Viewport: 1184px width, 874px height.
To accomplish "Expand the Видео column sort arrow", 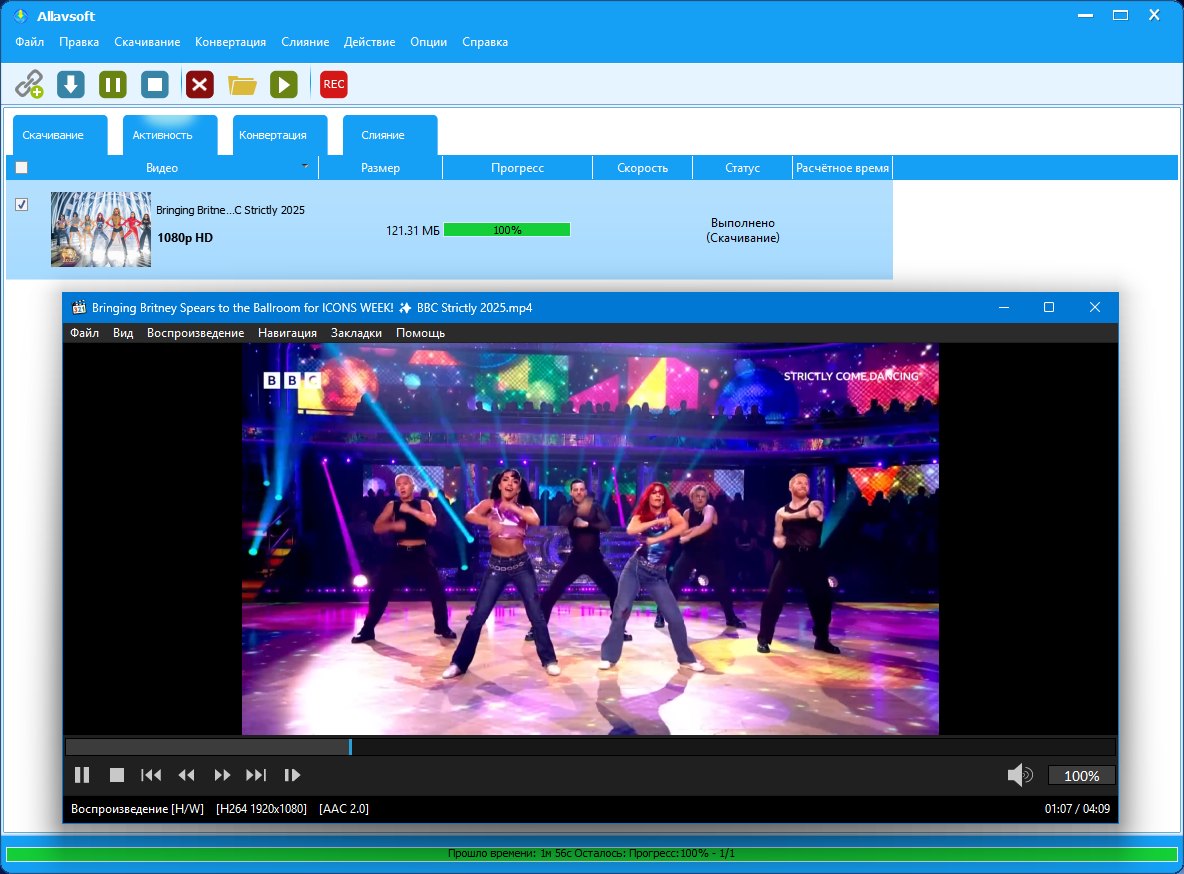I will (x=304, y=166).
